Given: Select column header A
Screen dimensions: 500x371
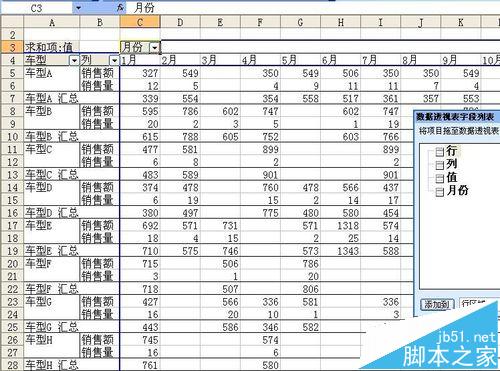Looking at the screenshot, I should coord(52,22).
